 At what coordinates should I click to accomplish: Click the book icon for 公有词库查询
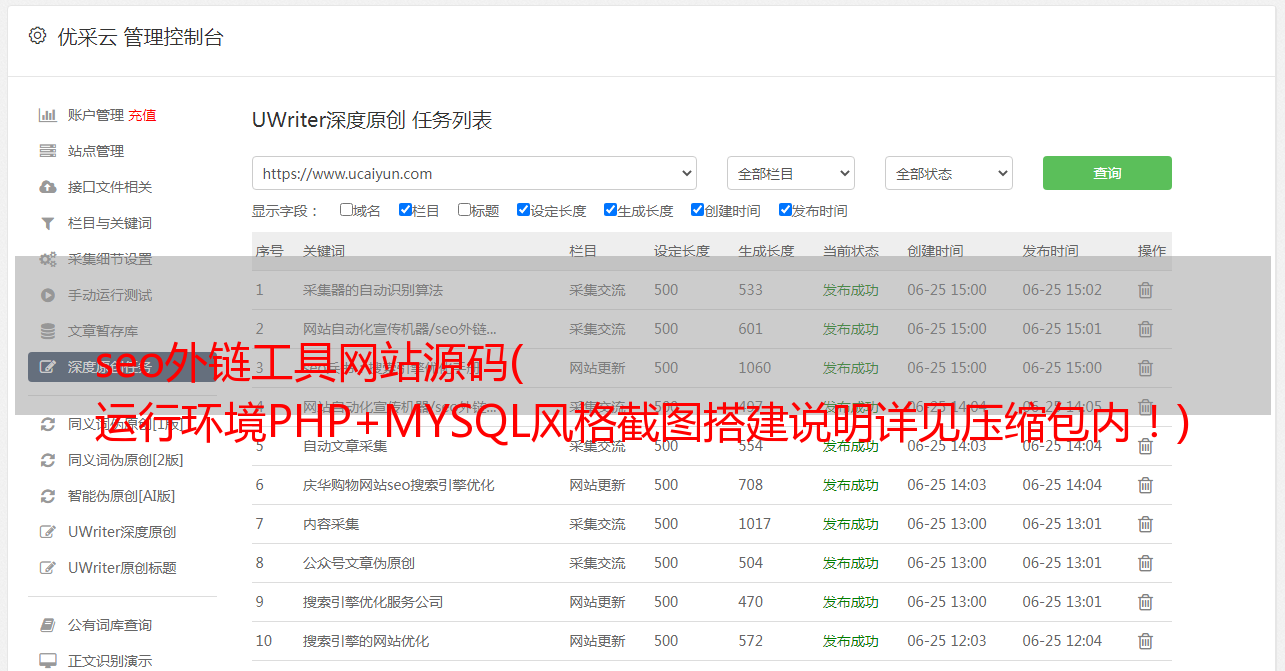[47, 625]
